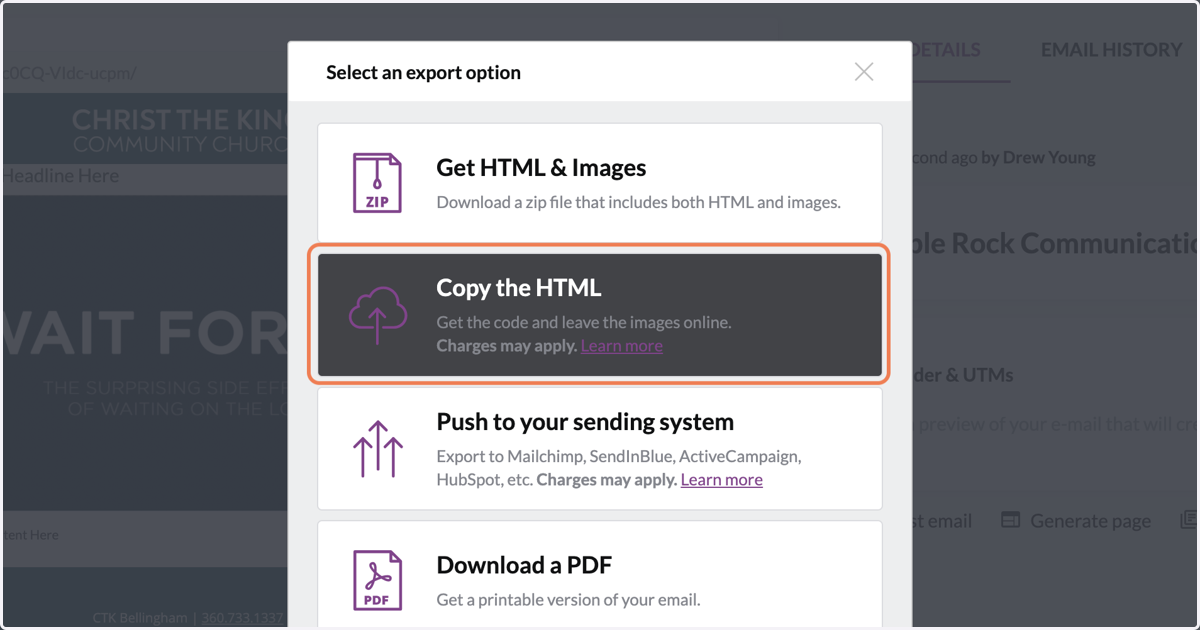Select the Copy the HTML option

click(600, 315)
